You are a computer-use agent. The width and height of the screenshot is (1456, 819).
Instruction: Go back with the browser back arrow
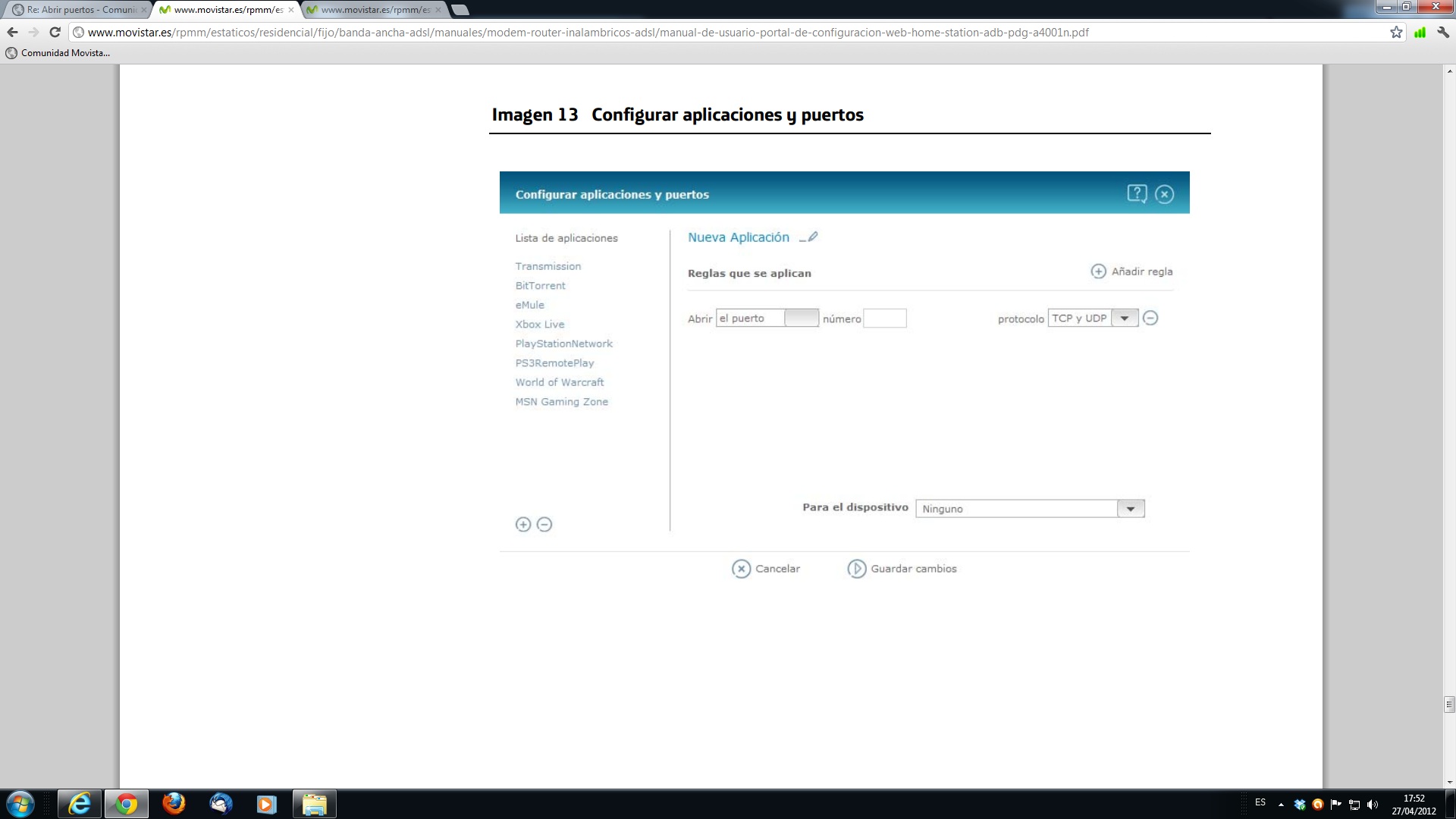12,32
